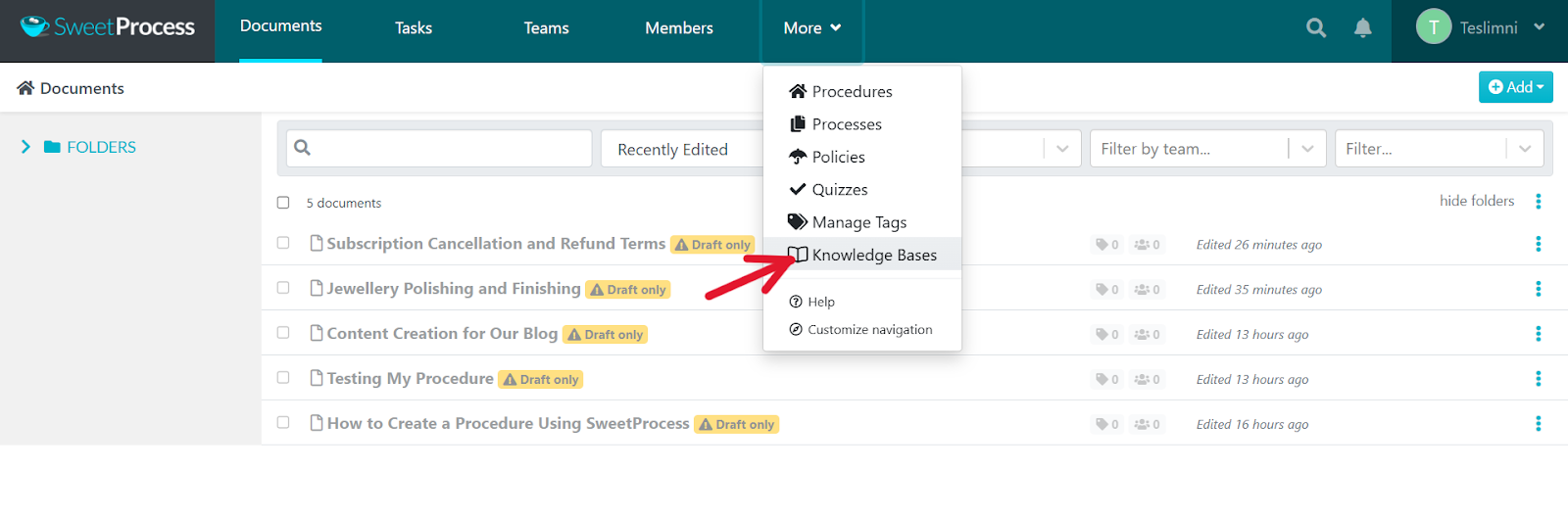The height and width of the screenshot is (517, 1568).
Task: Click tag count icon in Subscription Cancellation row
Action: [1102, 245]
